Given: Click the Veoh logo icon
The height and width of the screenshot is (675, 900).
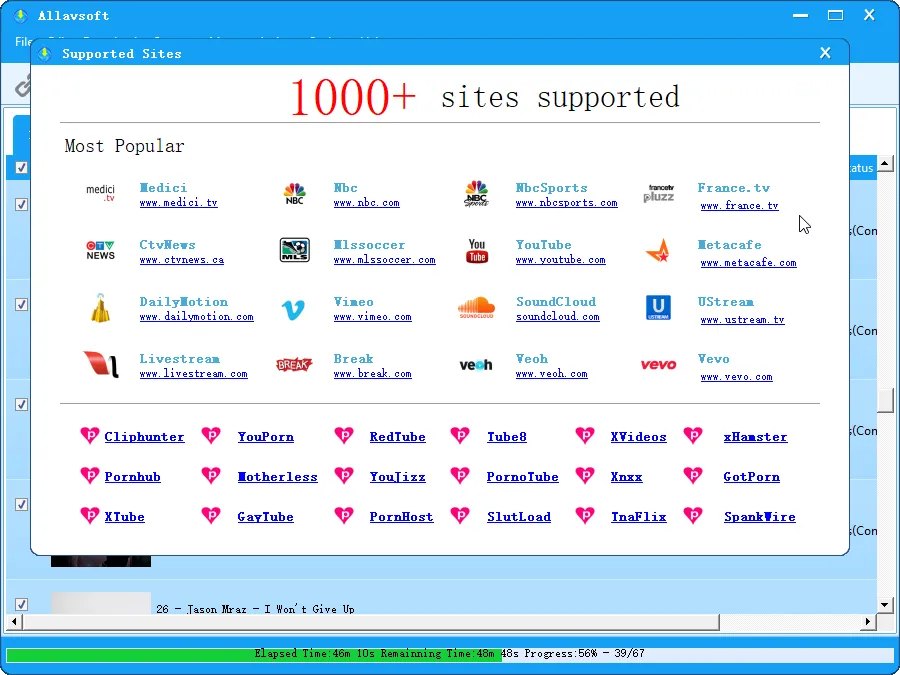Looking at the screenshot, I should (476, 364).
